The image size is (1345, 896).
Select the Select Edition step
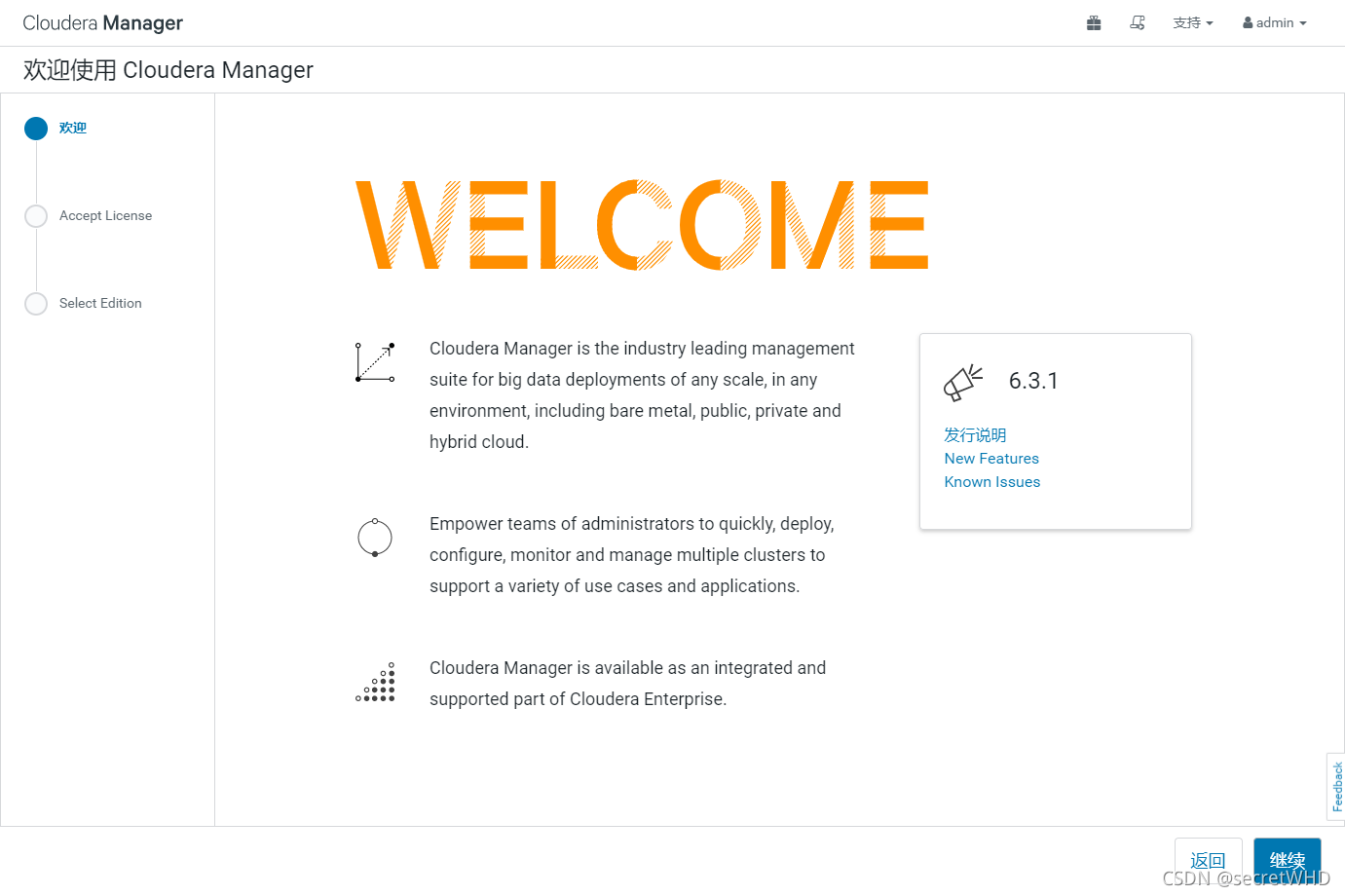[100, 303]
